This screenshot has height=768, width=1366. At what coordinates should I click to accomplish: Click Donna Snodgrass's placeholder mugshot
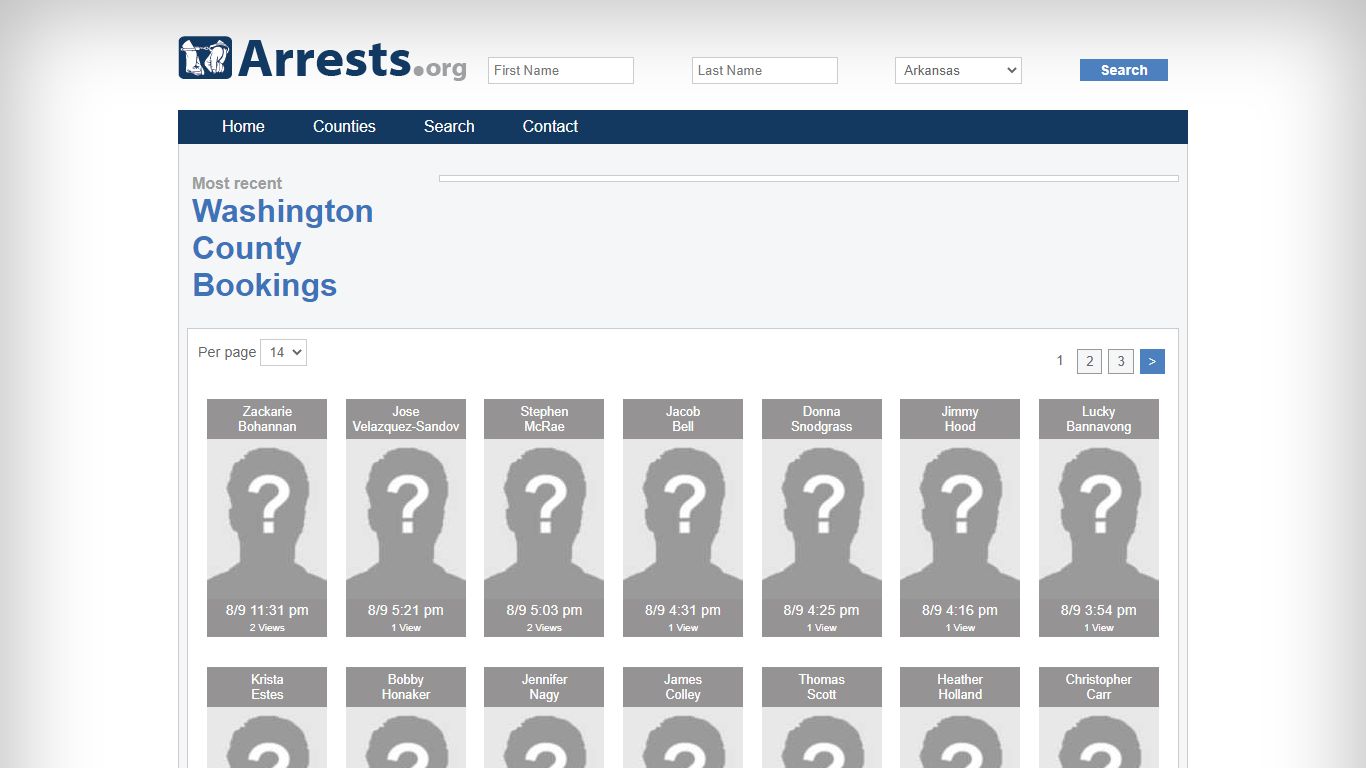[x=822, y=519]
